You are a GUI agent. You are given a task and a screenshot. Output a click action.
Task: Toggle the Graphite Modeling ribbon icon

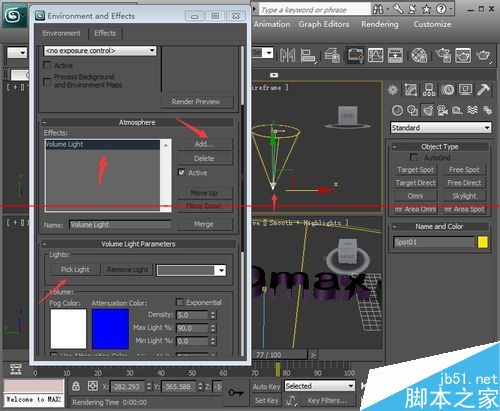[x=355, y=55]
